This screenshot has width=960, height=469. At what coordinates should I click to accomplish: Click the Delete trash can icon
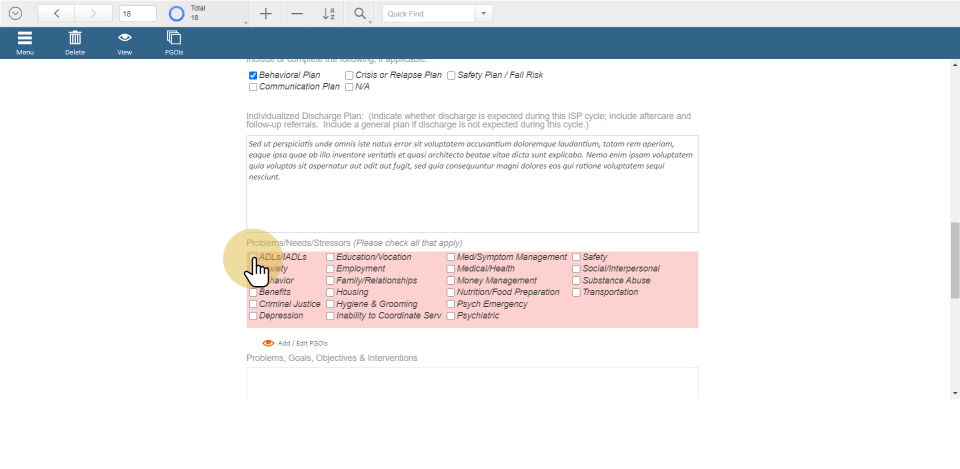pos(75,39)
